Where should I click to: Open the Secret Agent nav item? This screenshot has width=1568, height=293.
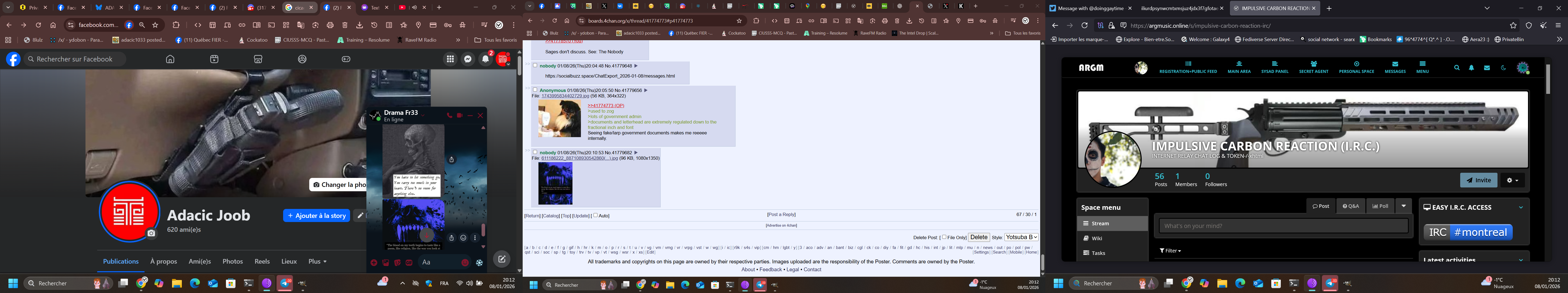pos(1313,67)
